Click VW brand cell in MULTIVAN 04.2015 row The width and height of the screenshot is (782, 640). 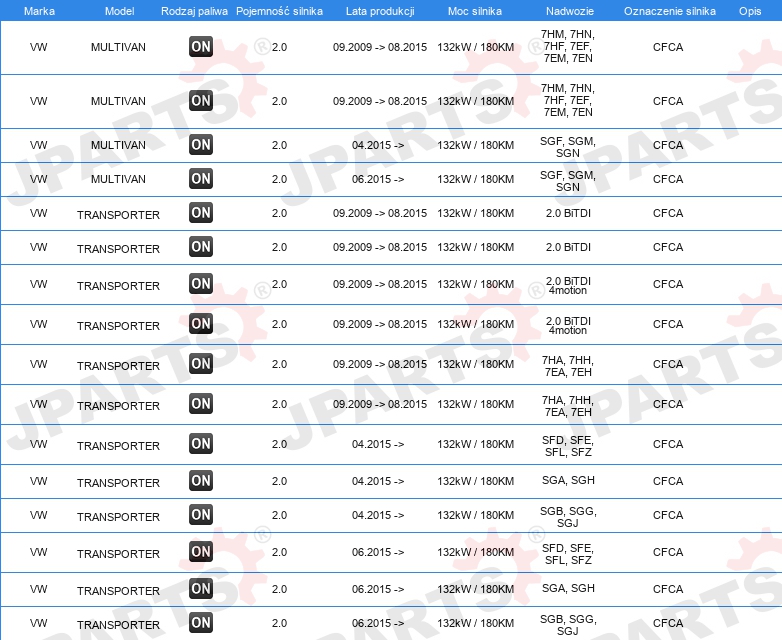pos(38,145)
